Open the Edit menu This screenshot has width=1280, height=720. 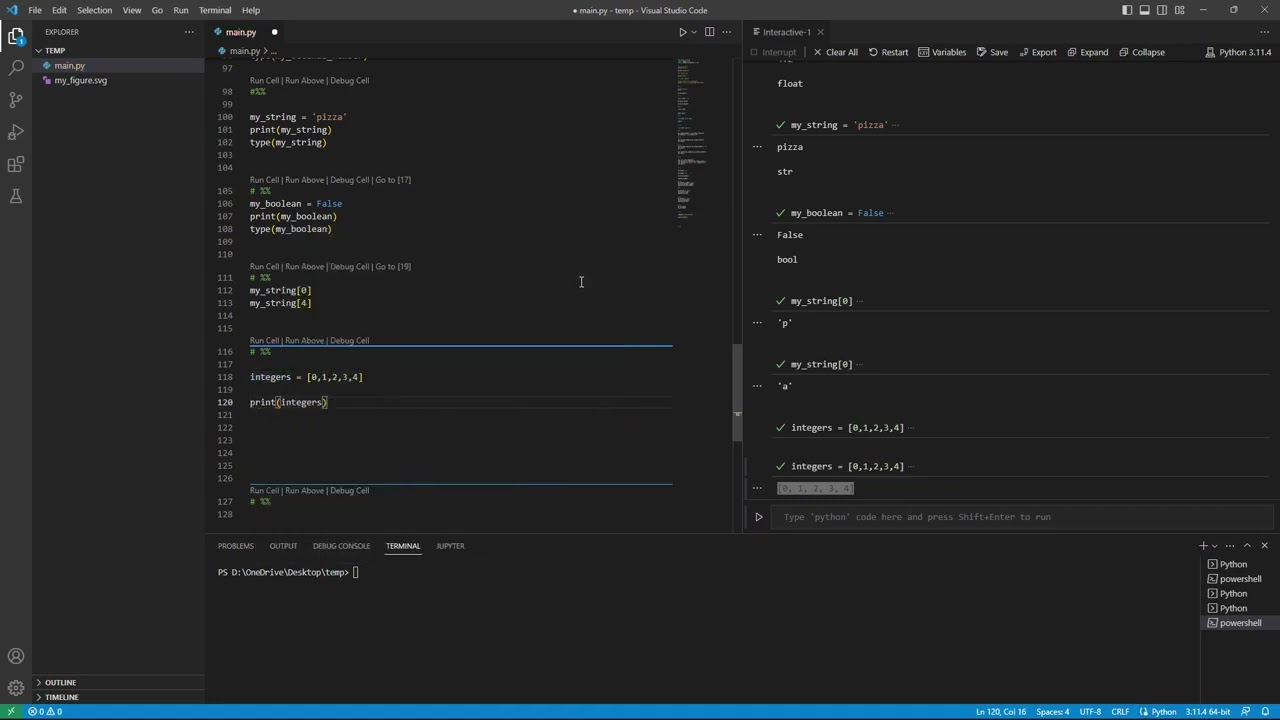coord(59,10)
